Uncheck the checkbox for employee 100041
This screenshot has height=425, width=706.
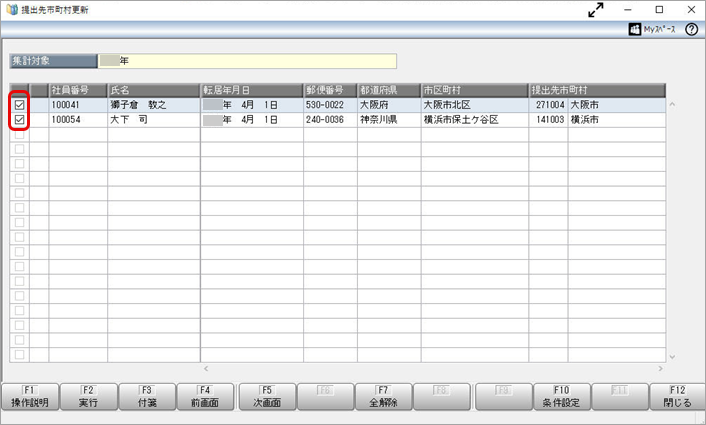tap(19, 105)
